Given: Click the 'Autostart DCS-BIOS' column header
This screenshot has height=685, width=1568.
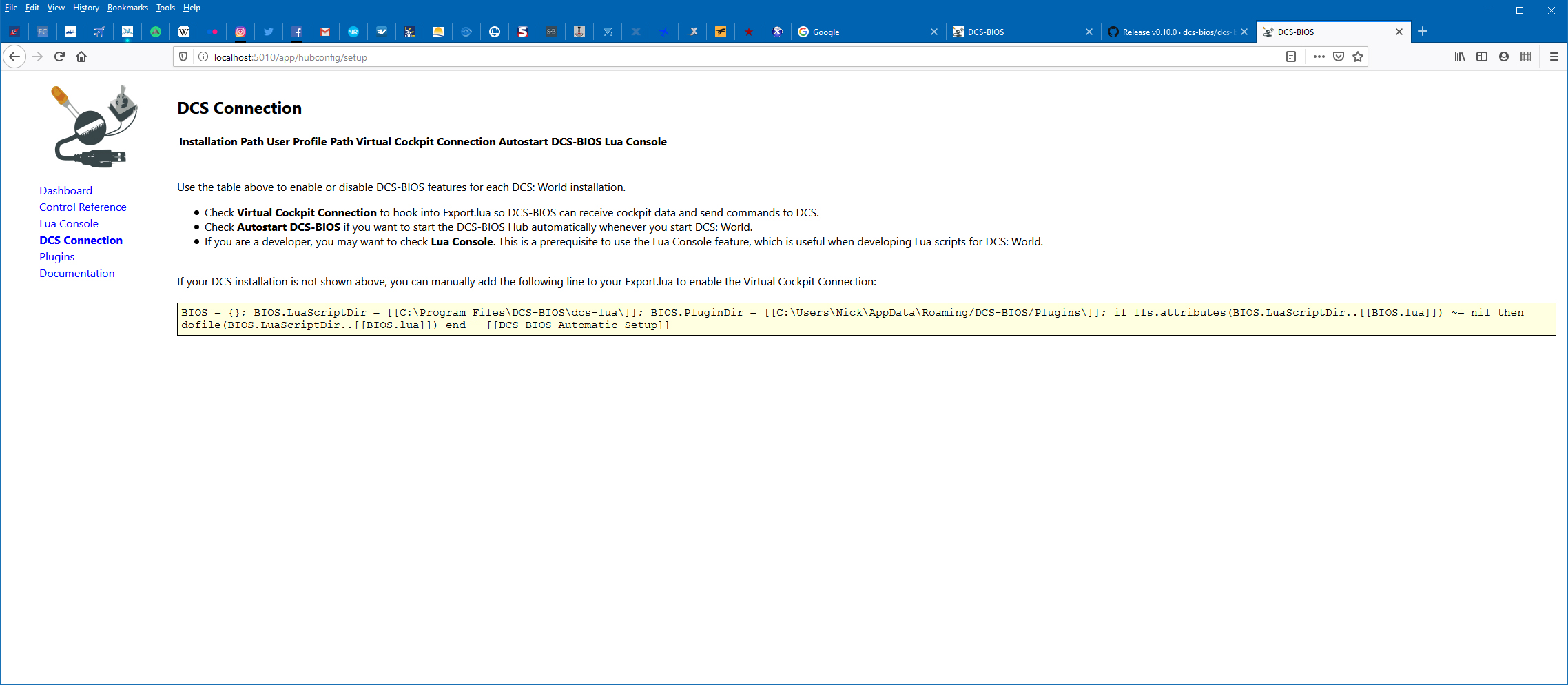Looking at the screenshot, I should pos(550,141).
